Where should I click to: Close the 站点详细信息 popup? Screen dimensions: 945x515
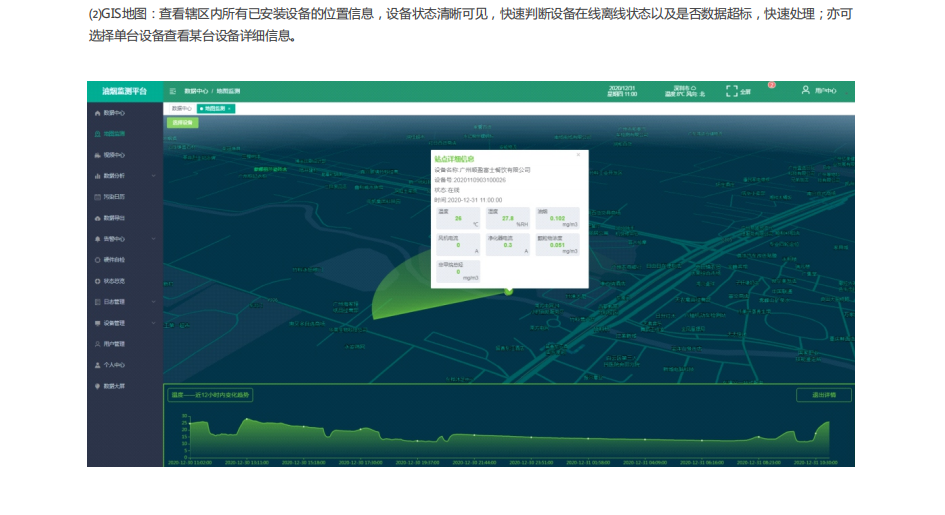(x=579, y=155)
